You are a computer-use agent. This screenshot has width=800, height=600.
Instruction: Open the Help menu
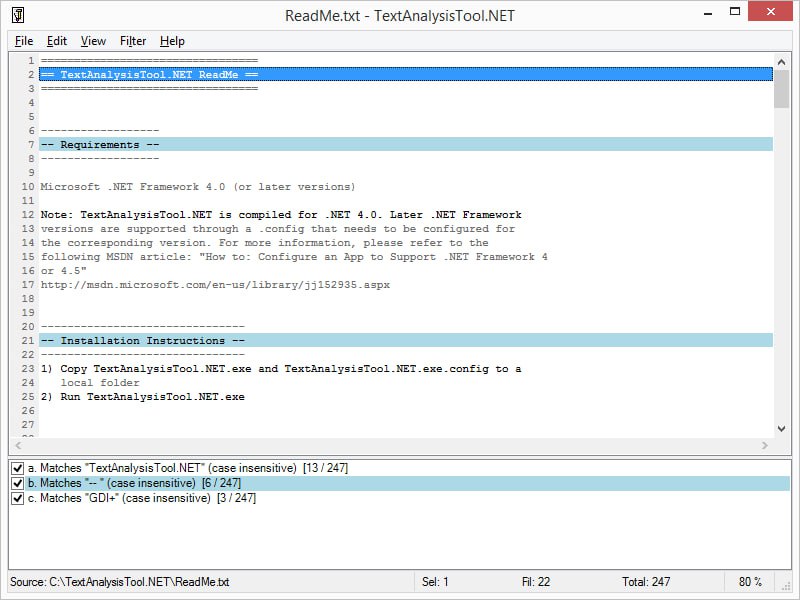(172, 41)
